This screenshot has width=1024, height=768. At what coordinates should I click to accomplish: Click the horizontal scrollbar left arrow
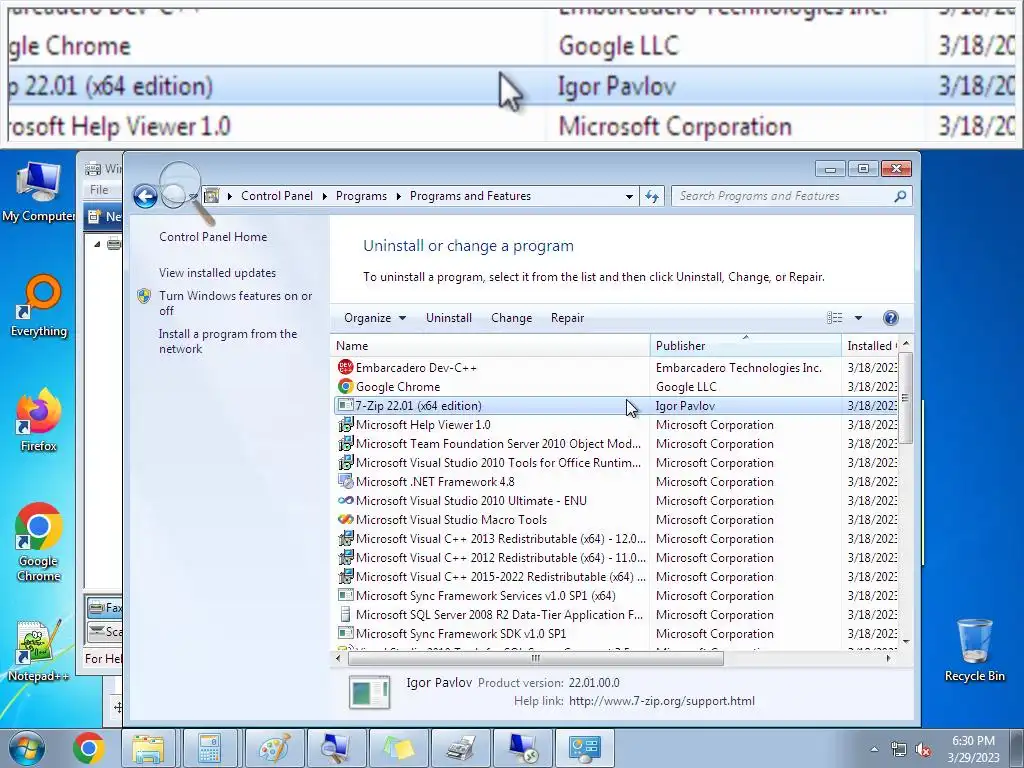[338, 658]
